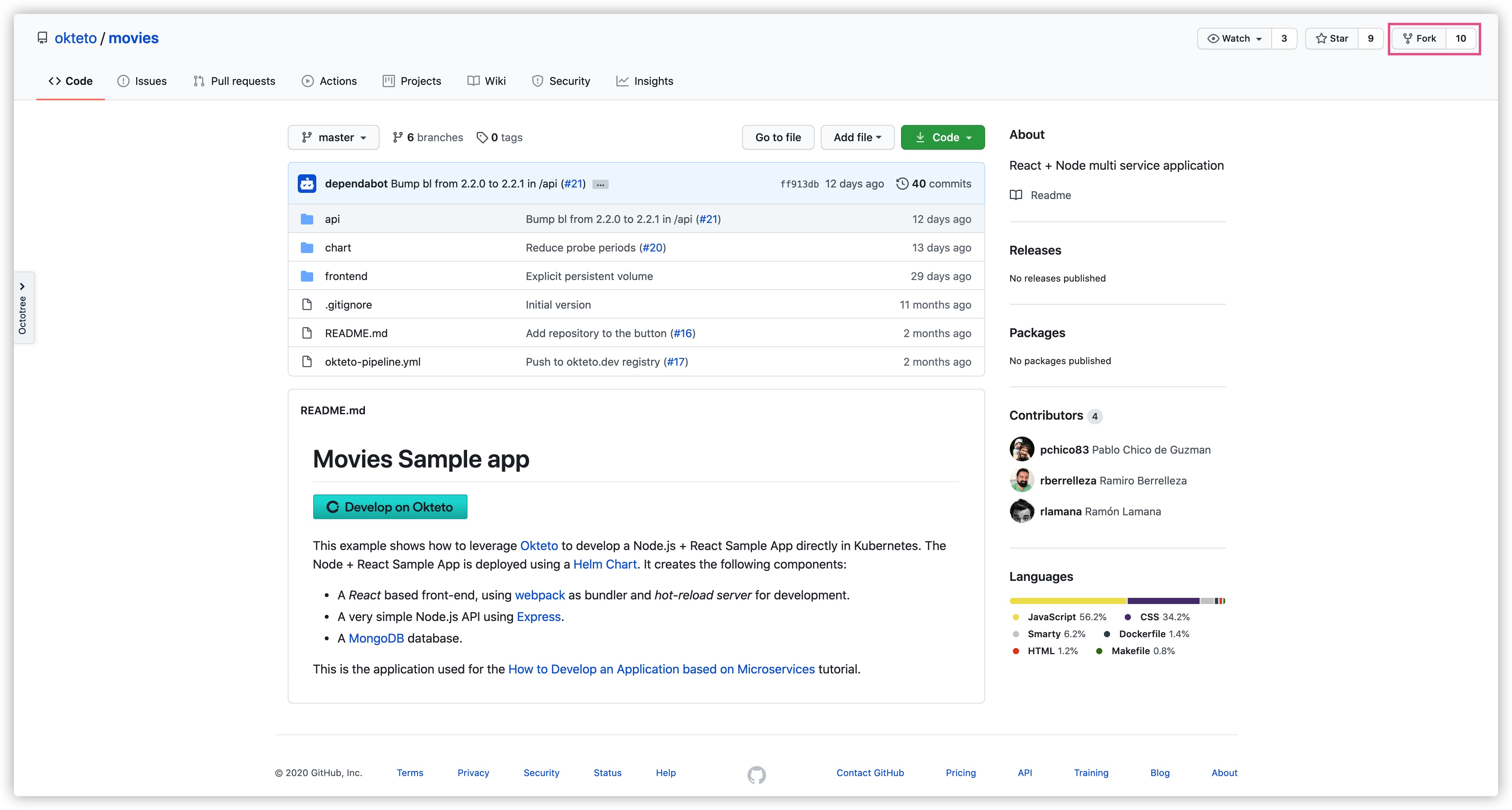This screenshot has height=810, width=1512.
Task: Click the README.md file icon
Action: click(x=307, y=333)
